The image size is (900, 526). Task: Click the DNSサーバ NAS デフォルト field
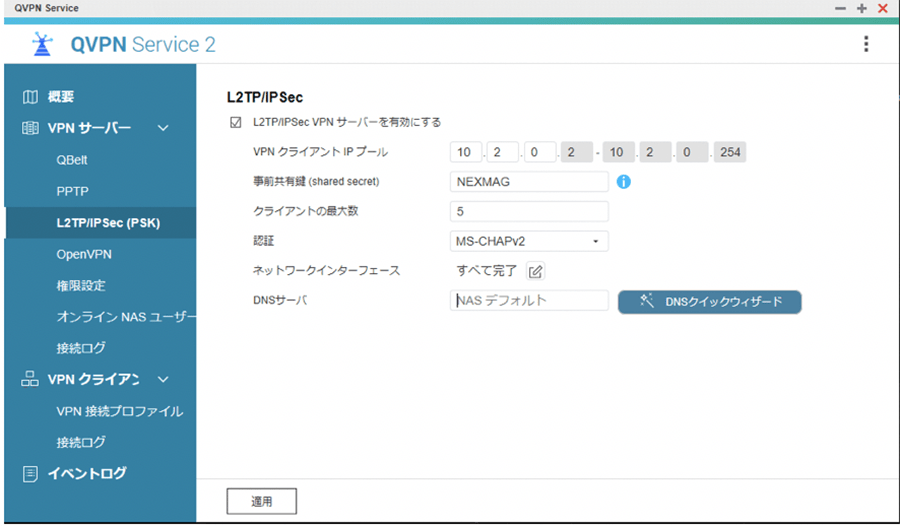click(529, 300)
